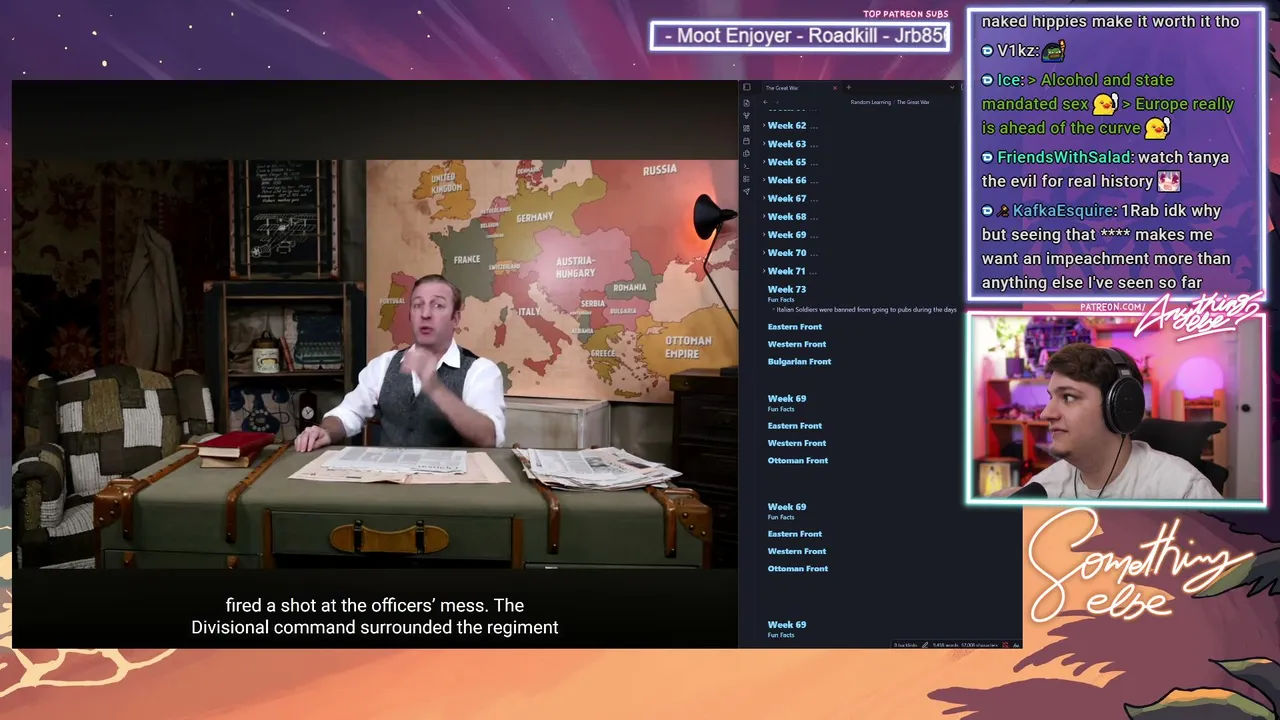Click Random Learning in the breadcrumb
The height and width of the screenshot is (720, 1280).
pos(870,102)
